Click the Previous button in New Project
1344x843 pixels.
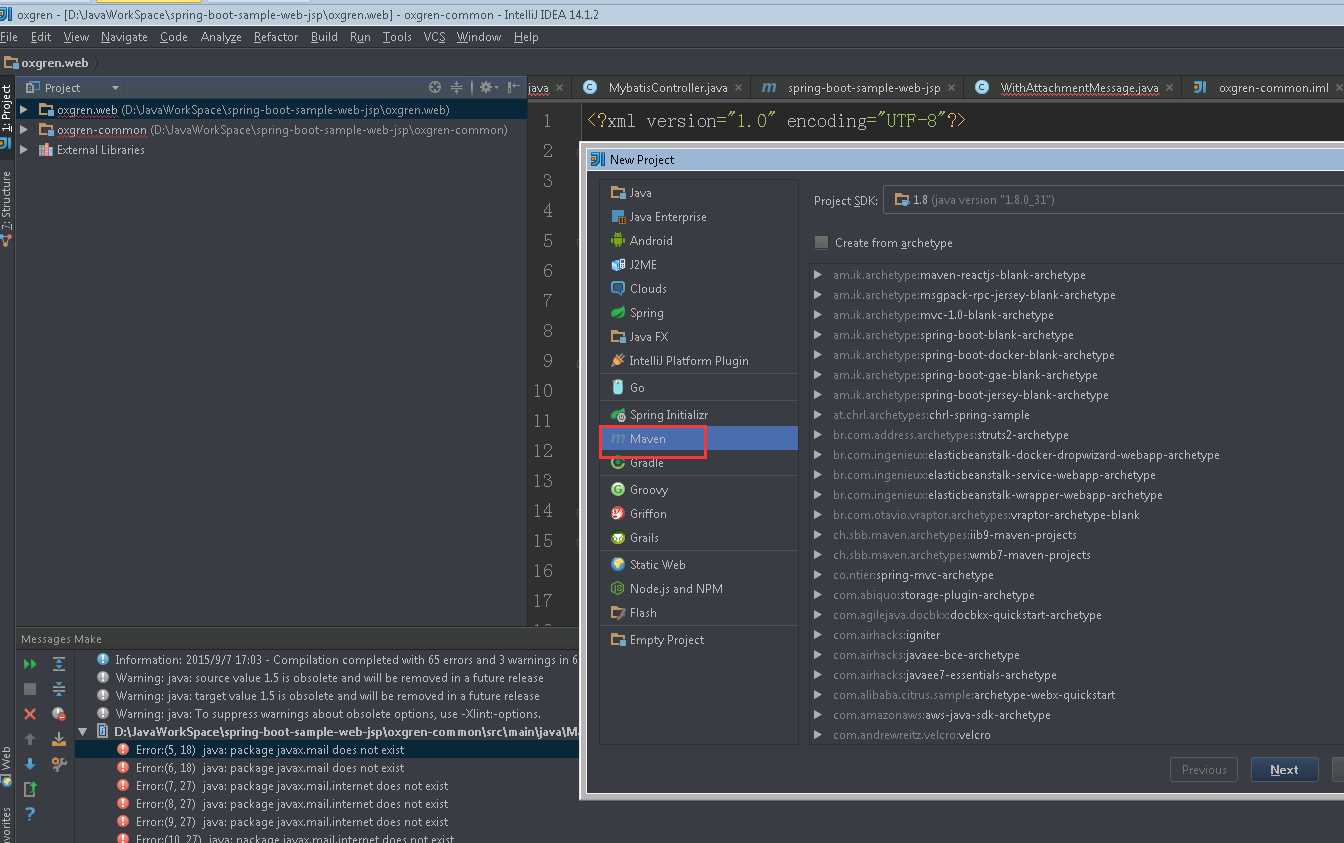click(1204, 770)
